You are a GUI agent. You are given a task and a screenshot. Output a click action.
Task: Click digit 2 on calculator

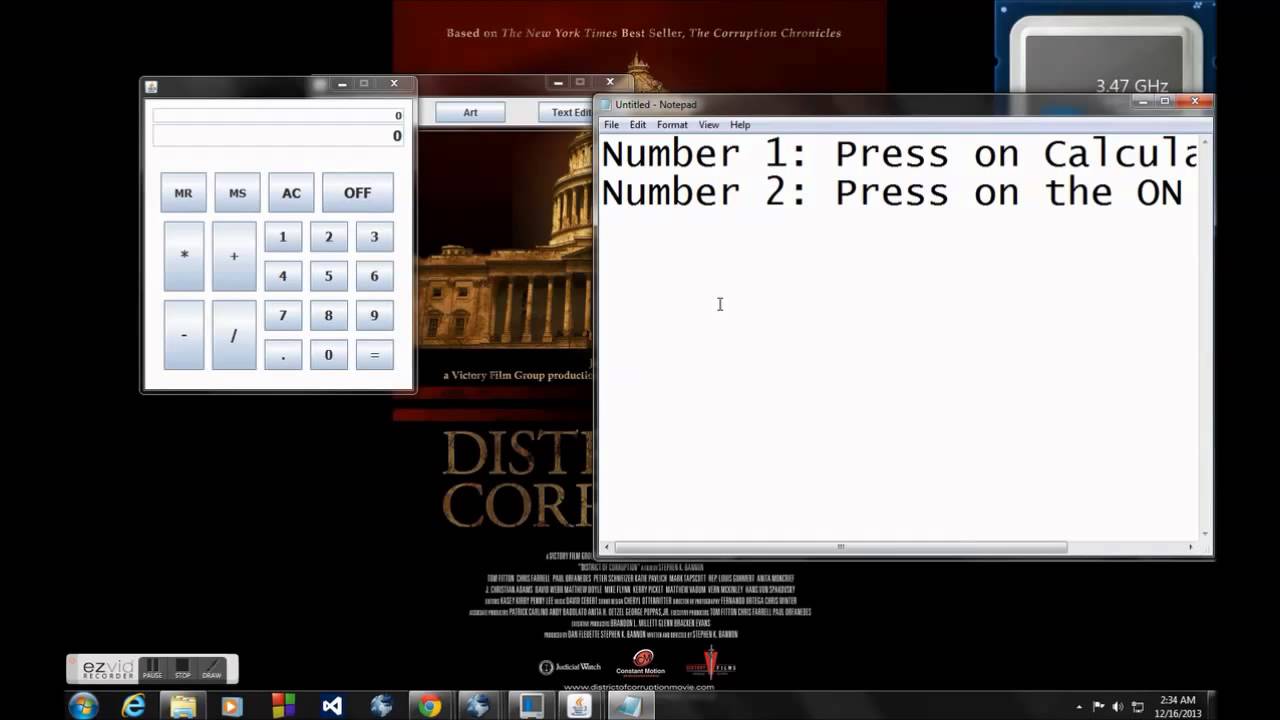[329, 237]
